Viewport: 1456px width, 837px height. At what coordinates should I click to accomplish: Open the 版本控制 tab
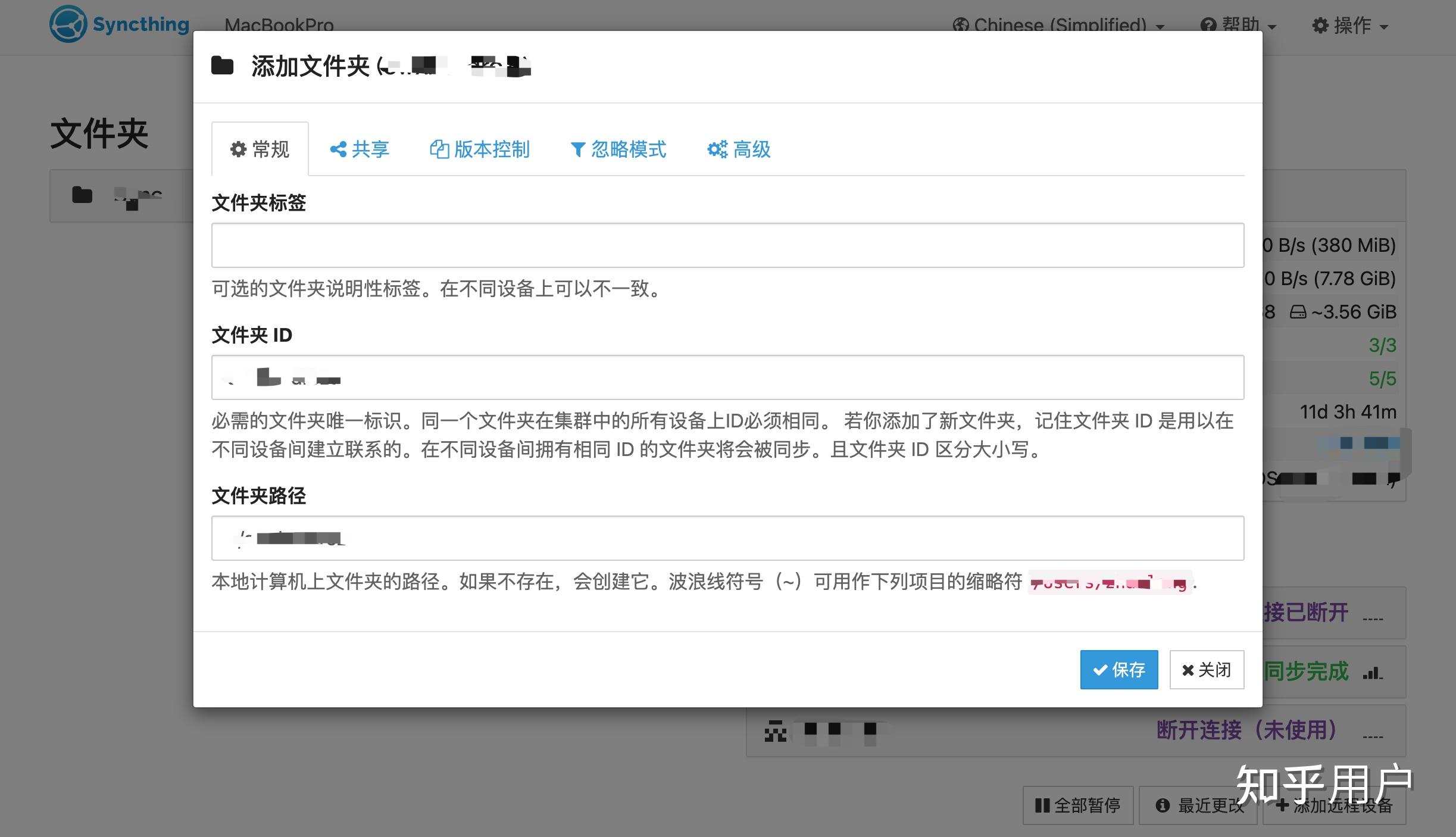[x=480, y=149]
